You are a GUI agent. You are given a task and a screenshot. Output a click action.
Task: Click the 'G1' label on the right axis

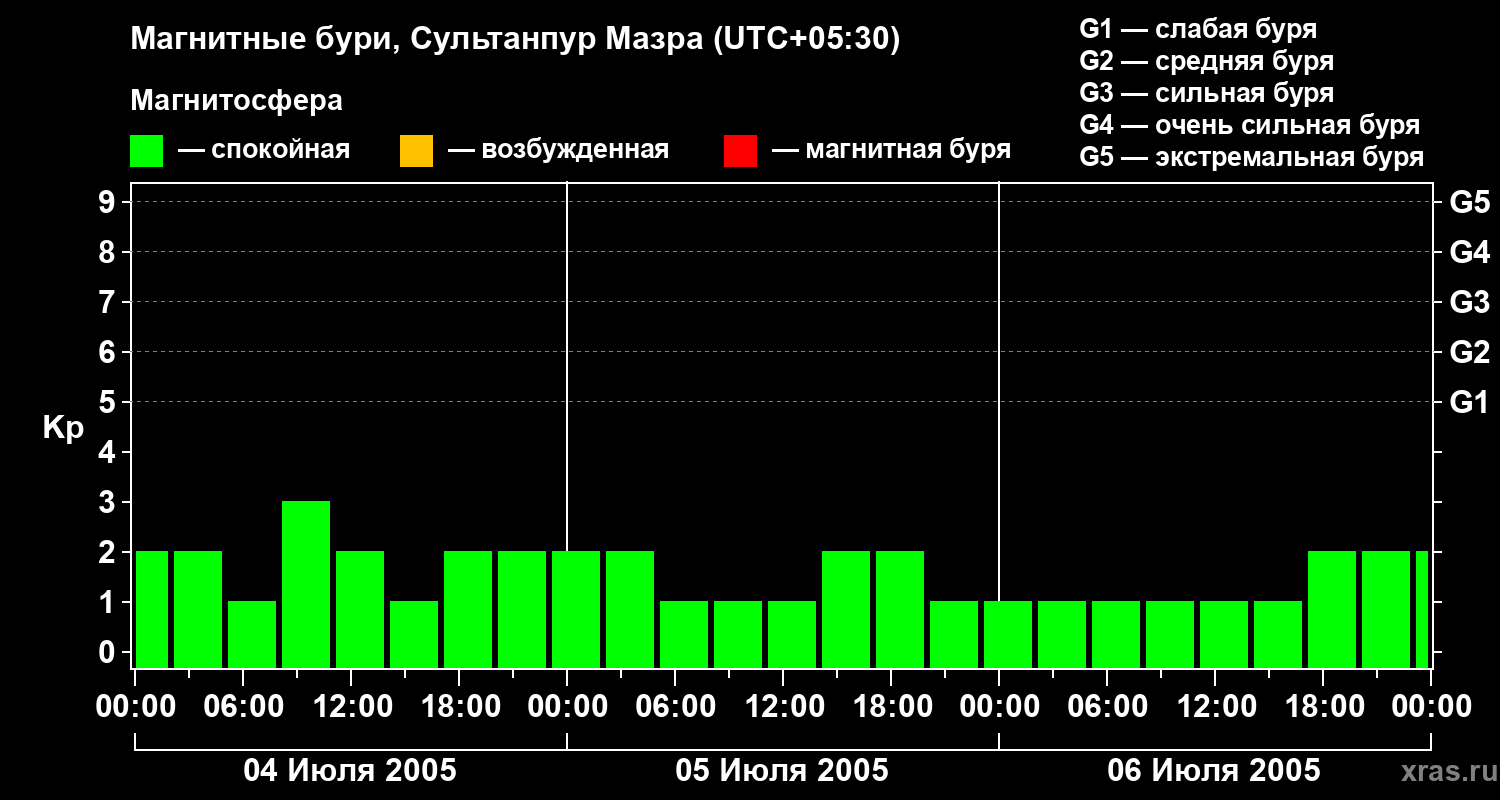pos(1469,403)
